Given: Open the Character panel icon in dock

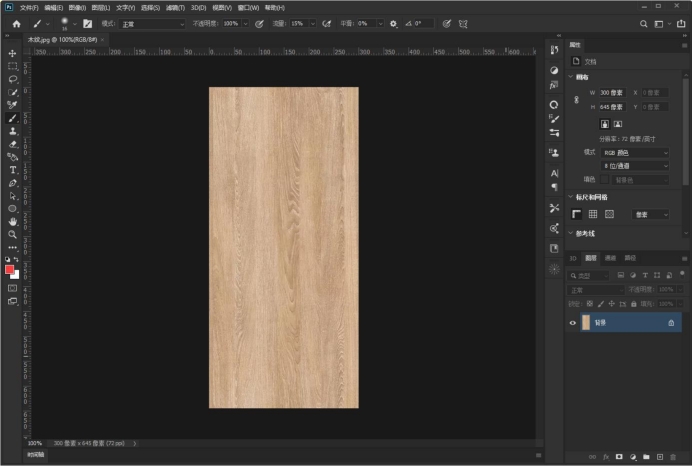Looking at the screenshot, I should (554, 173).
